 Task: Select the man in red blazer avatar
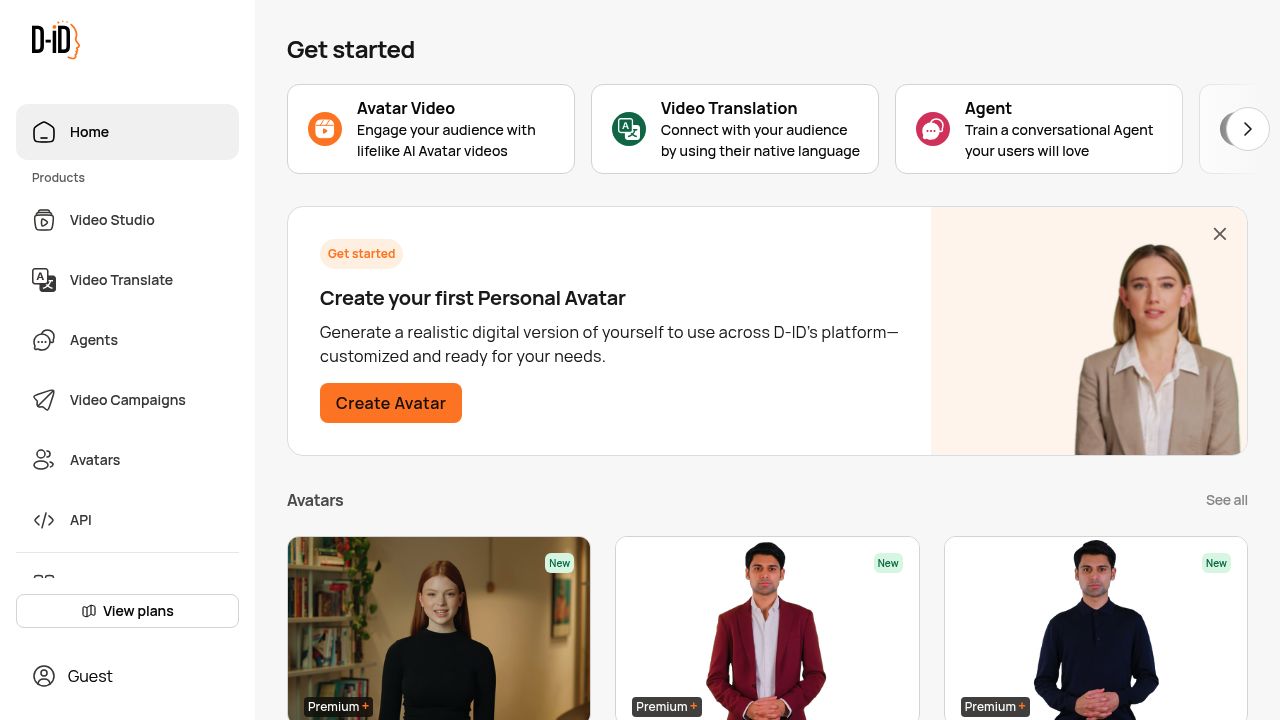(767, 628)
